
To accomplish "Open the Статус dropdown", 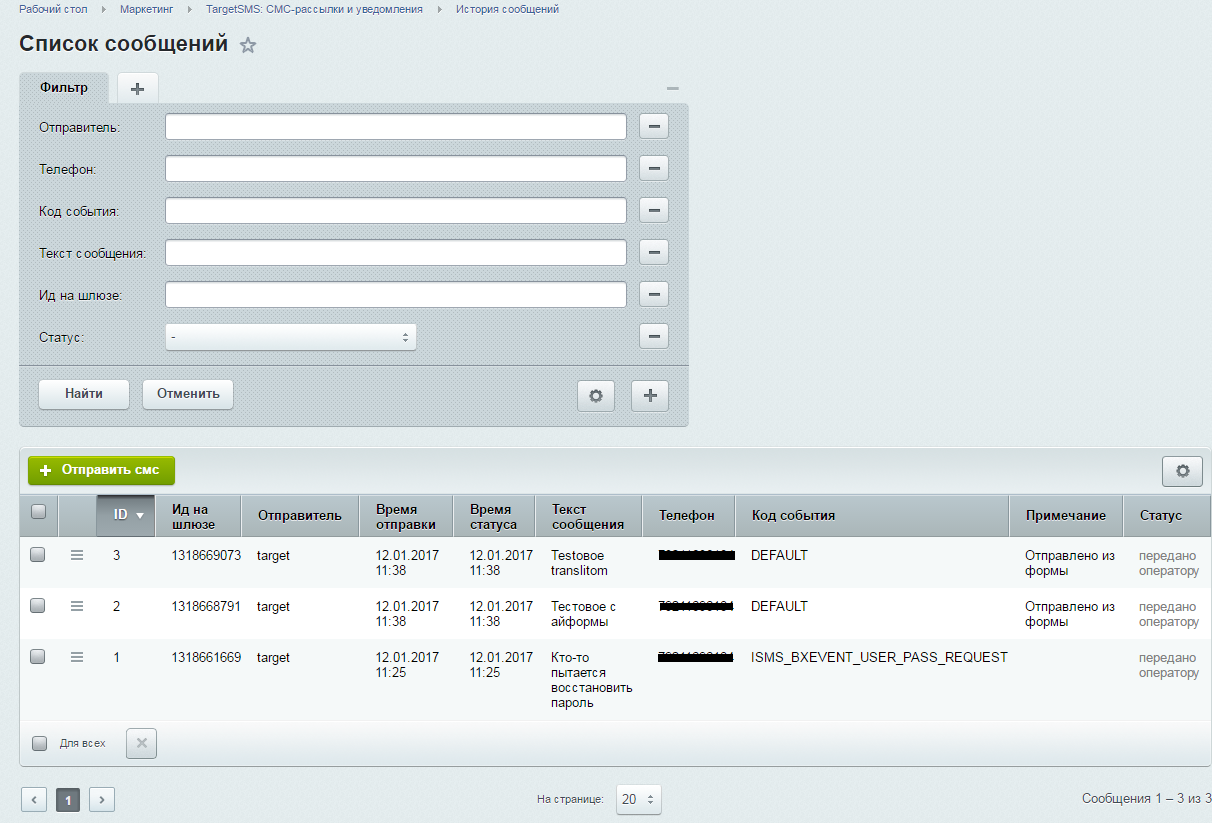I will (290, 337).
